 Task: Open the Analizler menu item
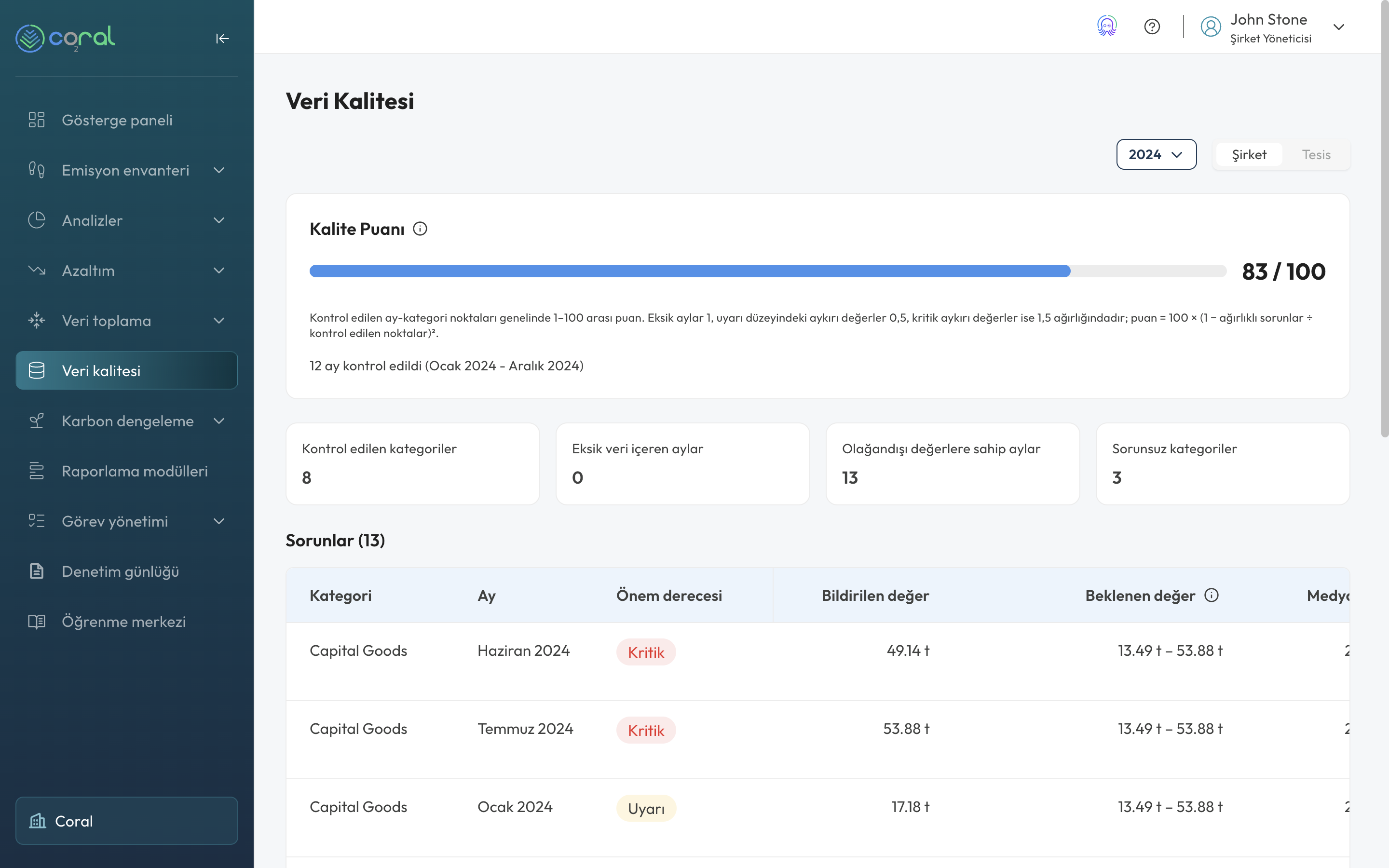pos(127,220)
